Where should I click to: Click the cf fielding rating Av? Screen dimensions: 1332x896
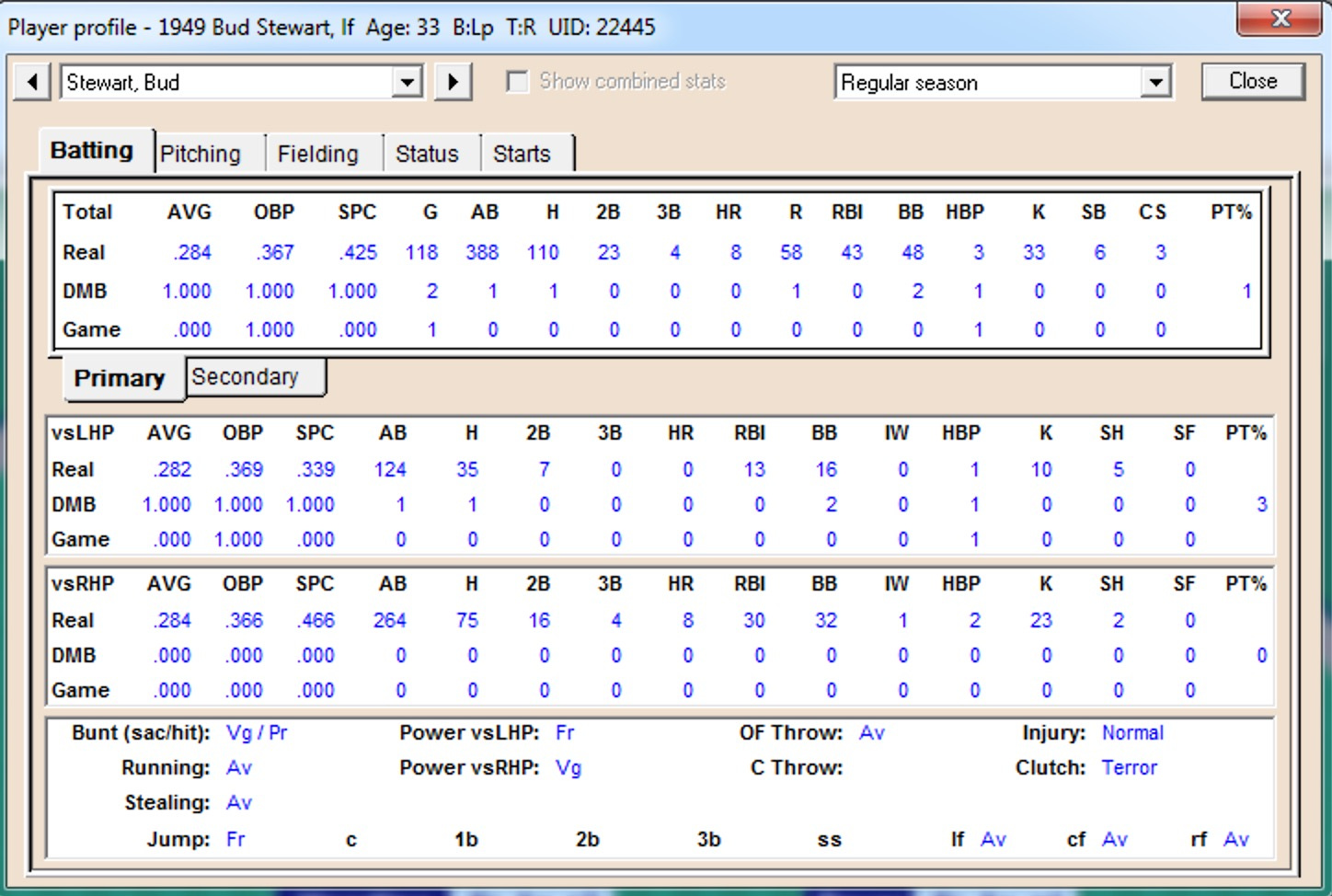click(x=1115, y=839)
